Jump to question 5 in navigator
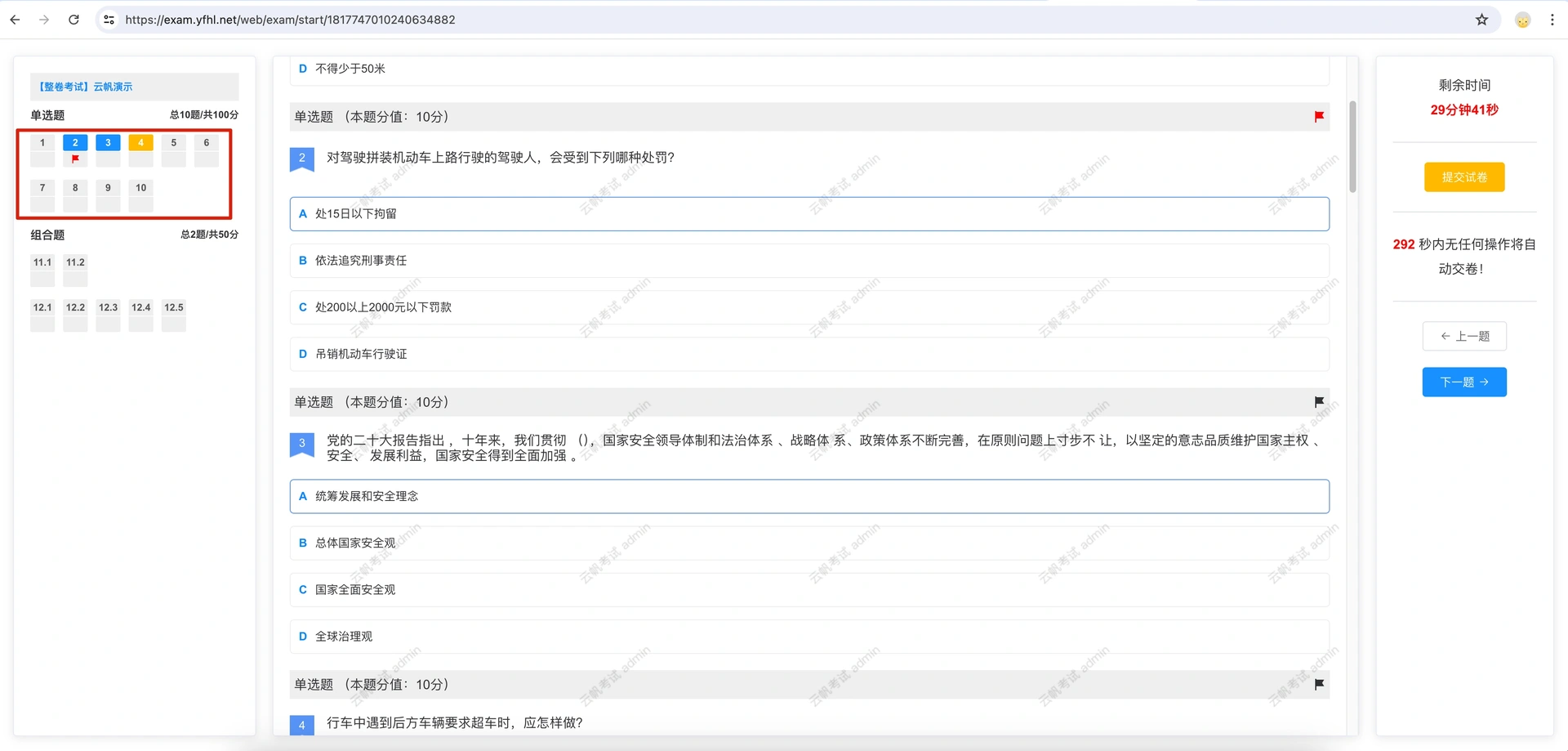Screen dimensions: 1568x751 (x=173, y=150)
